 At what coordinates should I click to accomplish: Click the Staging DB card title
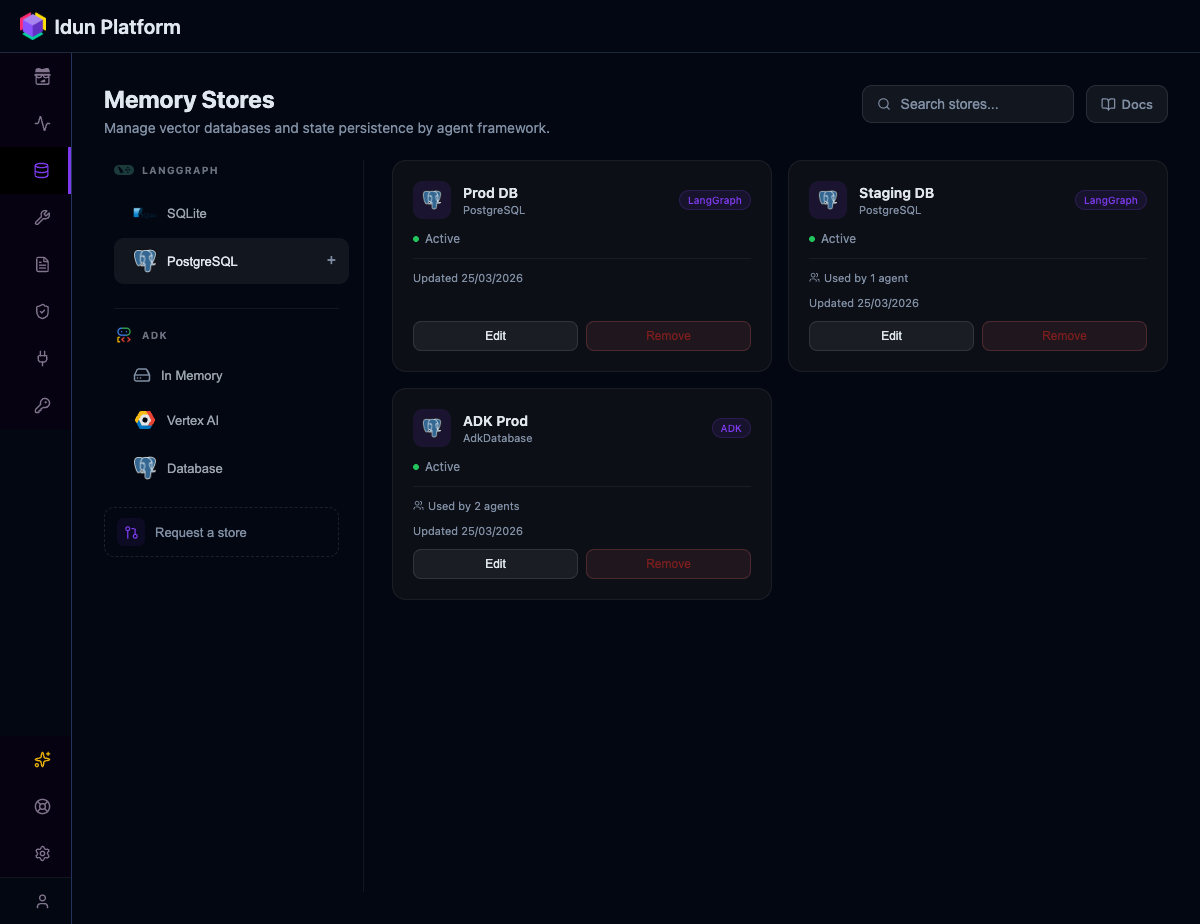tap(896, 193)
